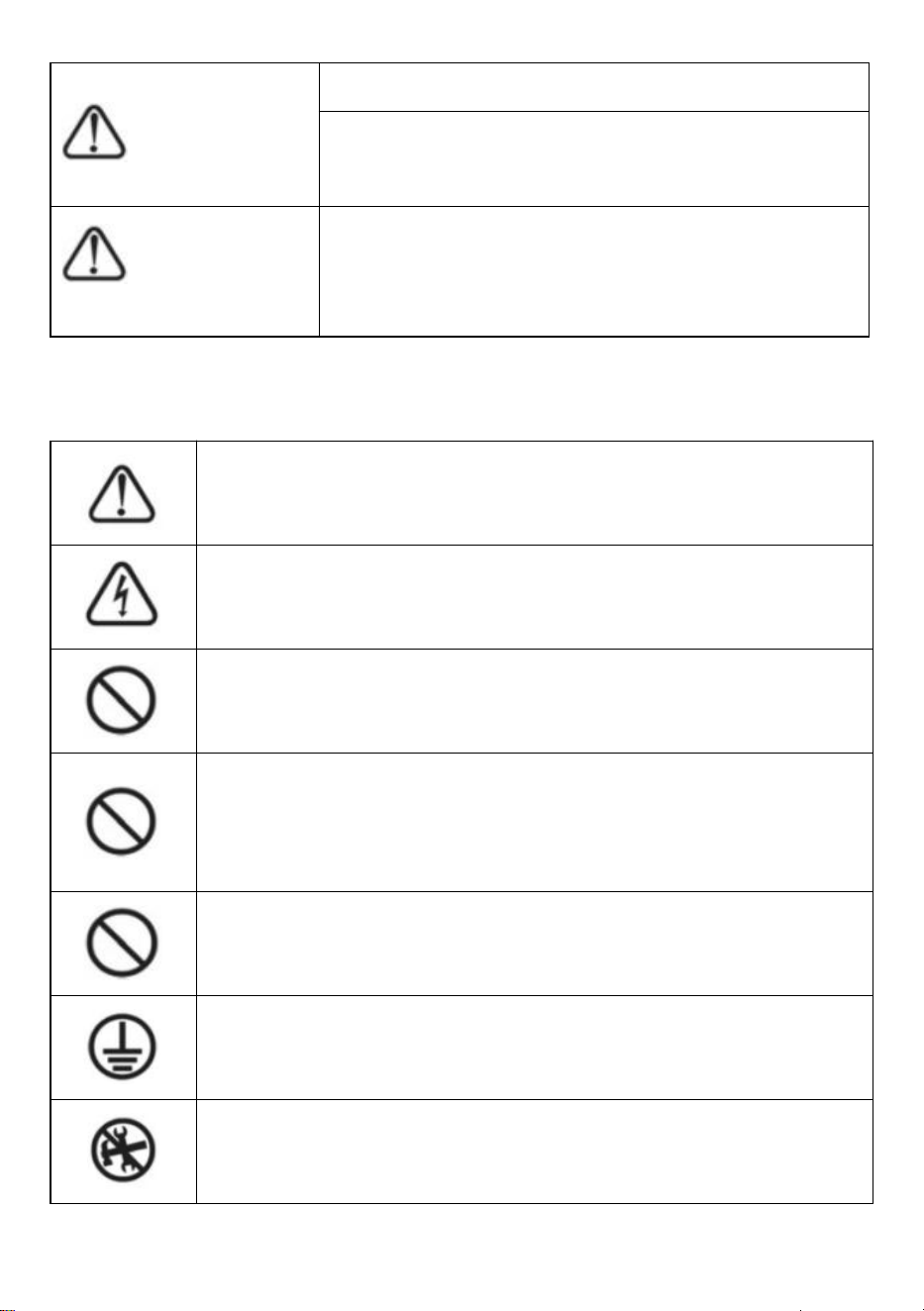Select the empty description cell beside the lightning triangle
Viewport: 924px width, 1311px height.
pos(535,597)
